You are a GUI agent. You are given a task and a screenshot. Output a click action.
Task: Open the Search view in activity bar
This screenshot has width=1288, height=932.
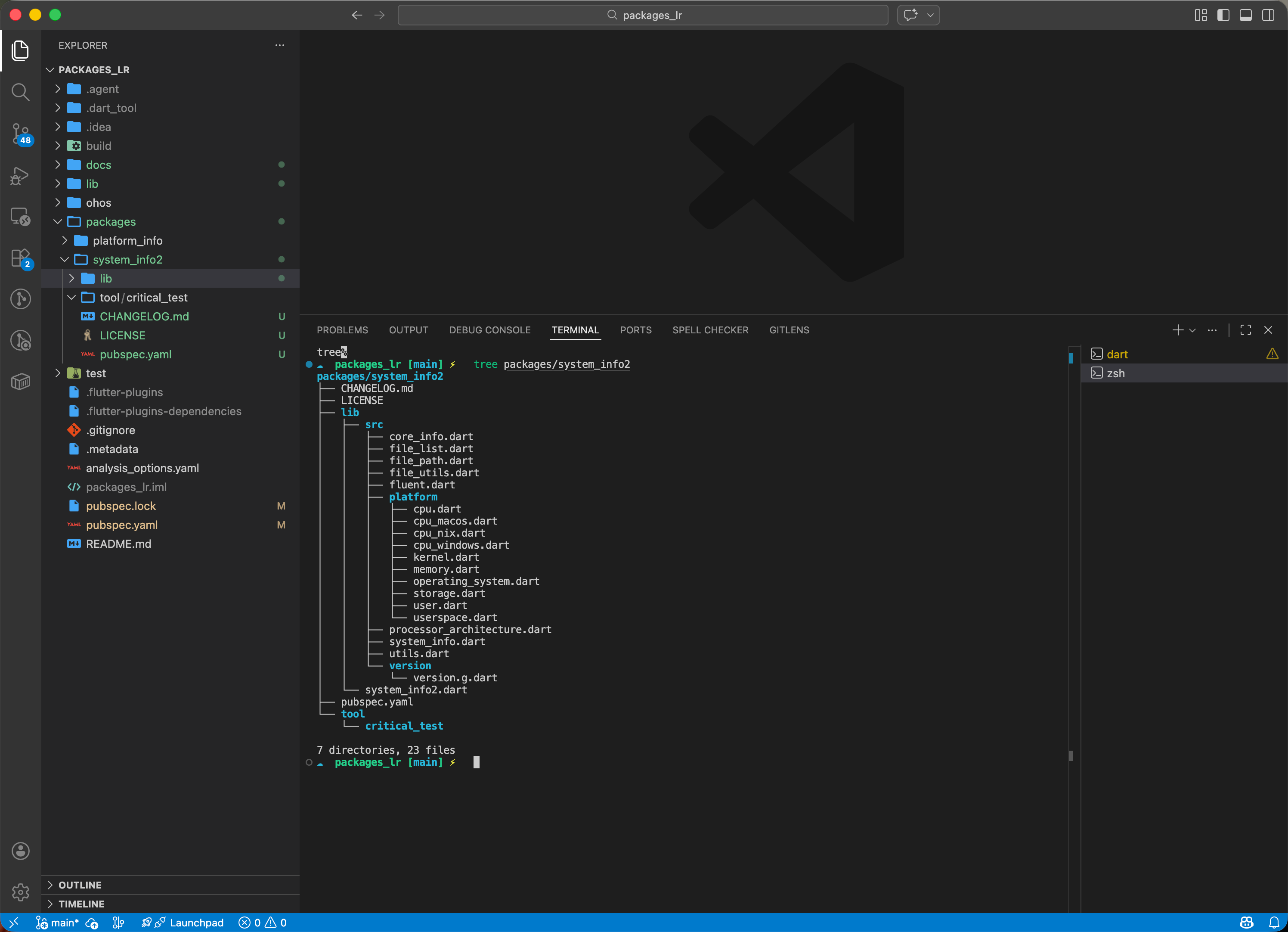click(20, 91)
